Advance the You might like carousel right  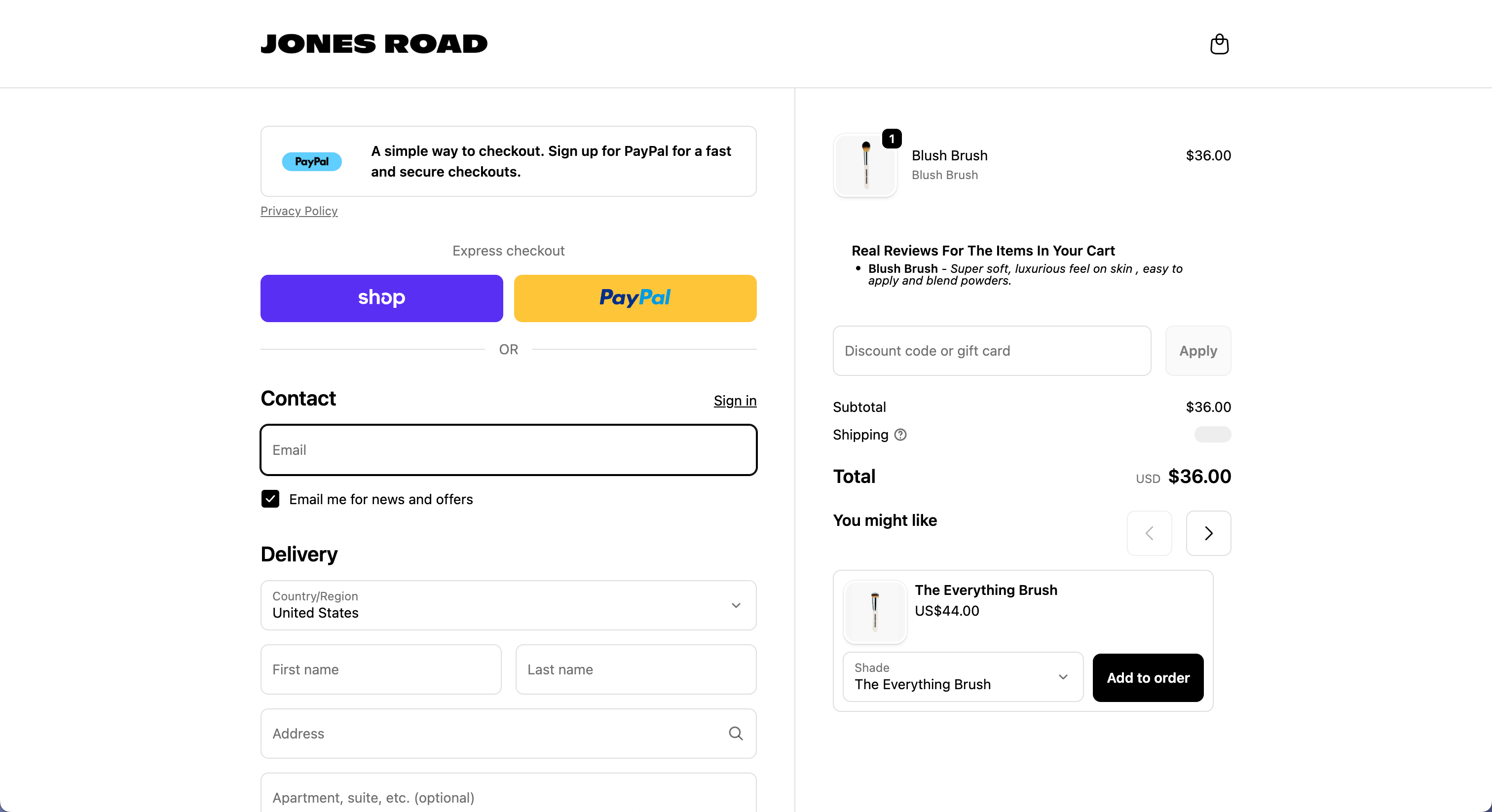click(x=1208, y=533)
